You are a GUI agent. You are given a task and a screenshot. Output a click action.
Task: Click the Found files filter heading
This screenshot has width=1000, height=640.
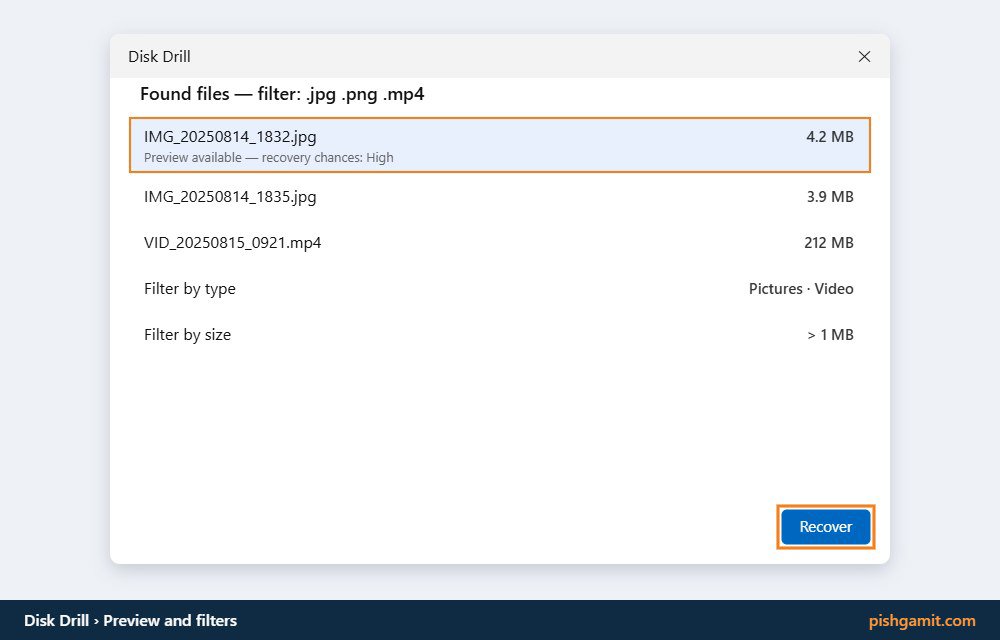(282, 94)
